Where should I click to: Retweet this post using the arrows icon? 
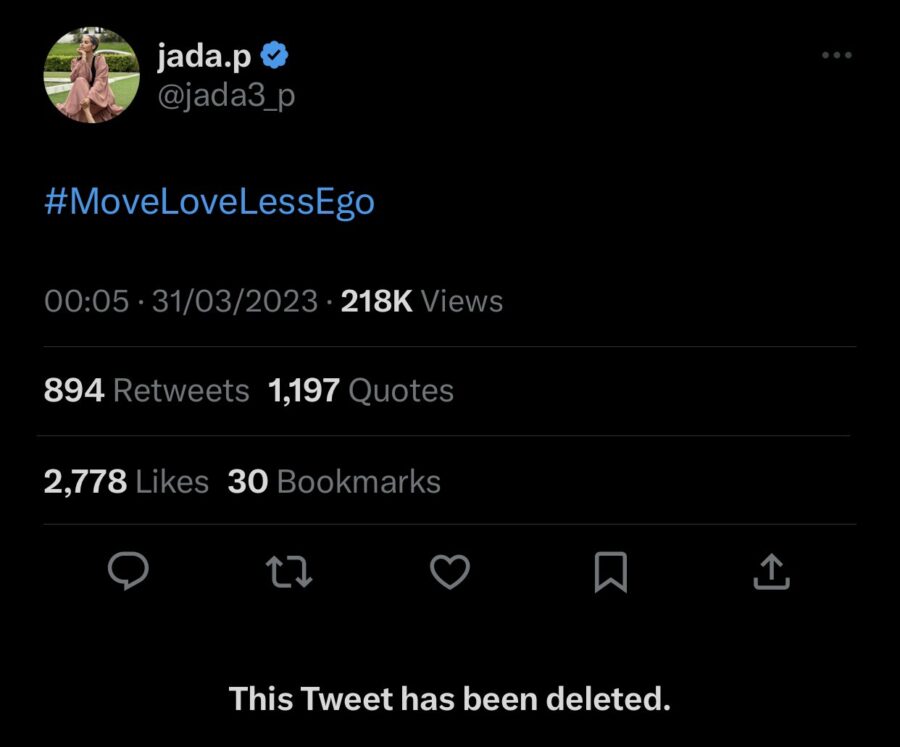[x=289, y=571]
